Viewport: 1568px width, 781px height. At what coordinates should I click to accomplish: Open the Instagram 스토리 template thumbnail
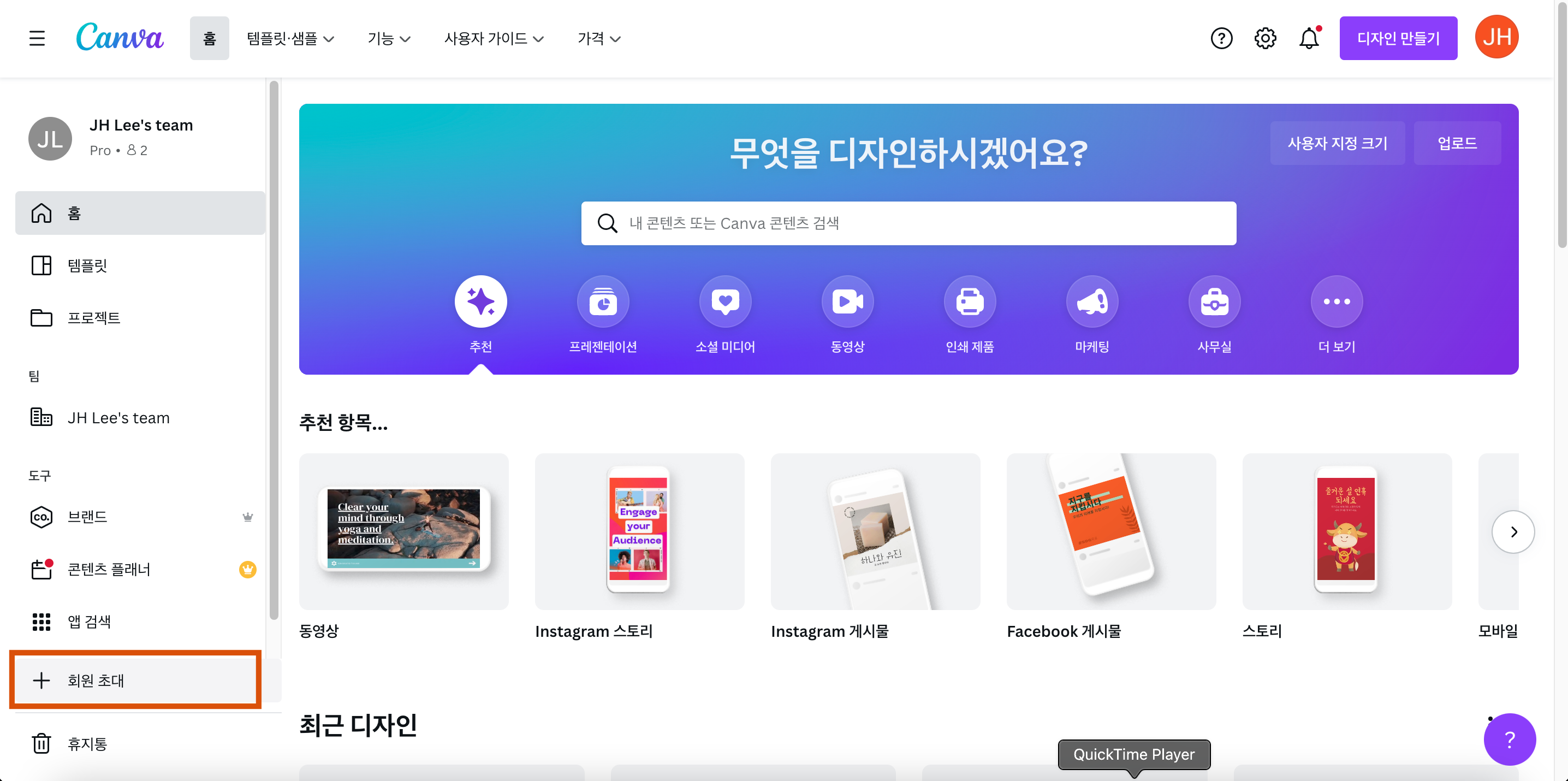tap(639, 531)
